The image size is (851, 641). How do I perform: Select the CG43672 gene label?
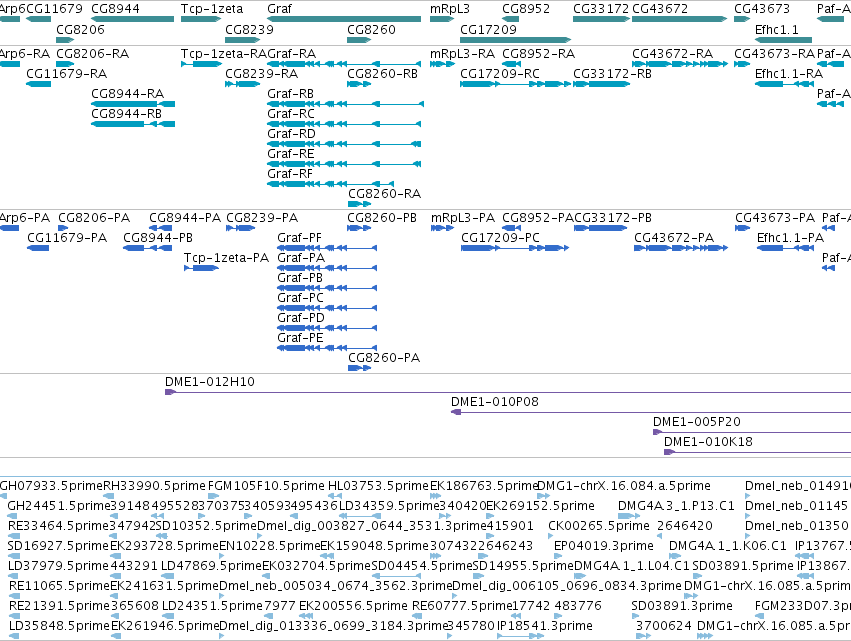click(x=660, y=9)
